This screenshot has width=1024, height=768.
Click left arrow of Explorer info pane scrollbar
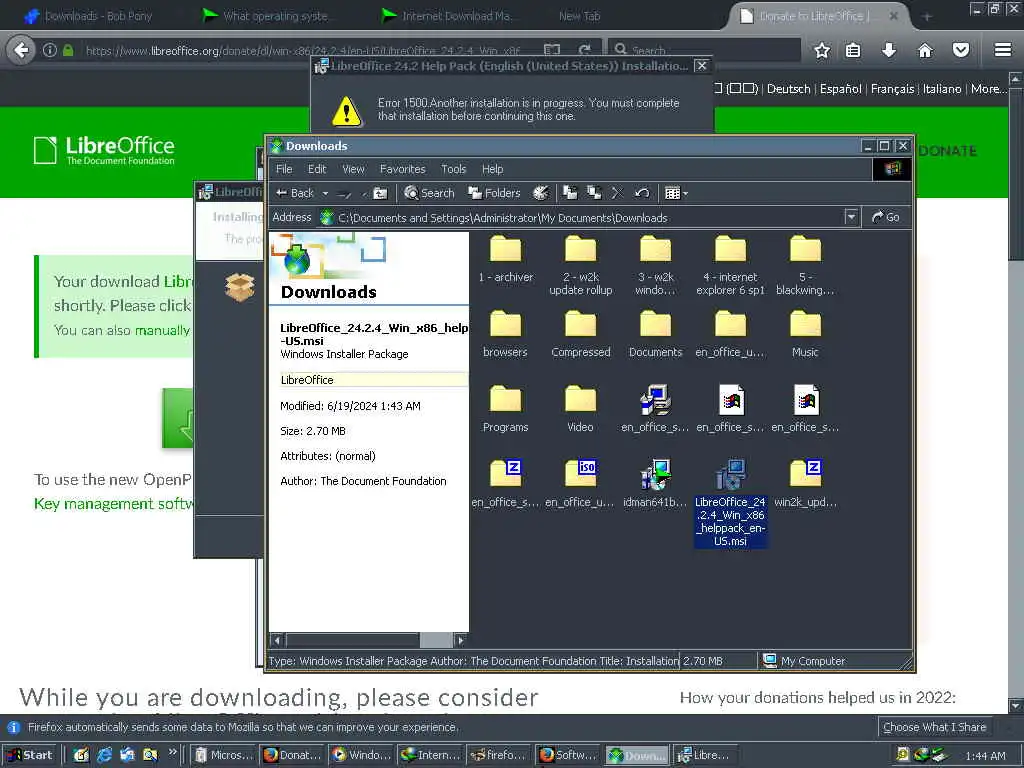coord(277,640)
